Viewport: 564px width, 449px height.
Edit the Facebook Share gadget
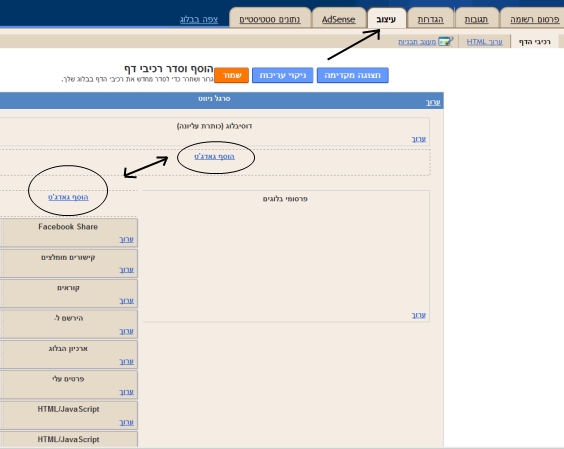click(x=127, y=239)
